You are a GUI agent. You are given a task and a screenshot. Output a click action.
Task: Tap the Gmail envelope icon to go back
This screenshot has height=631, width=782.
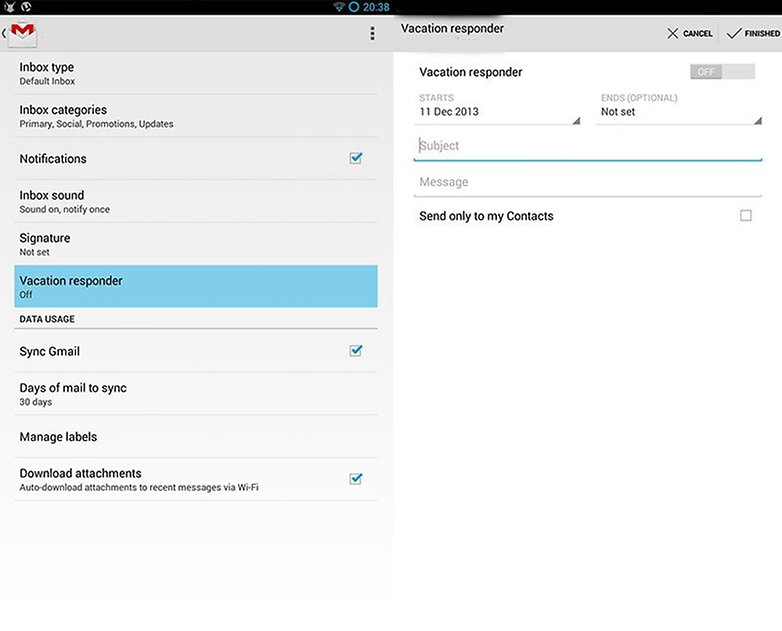23,34
